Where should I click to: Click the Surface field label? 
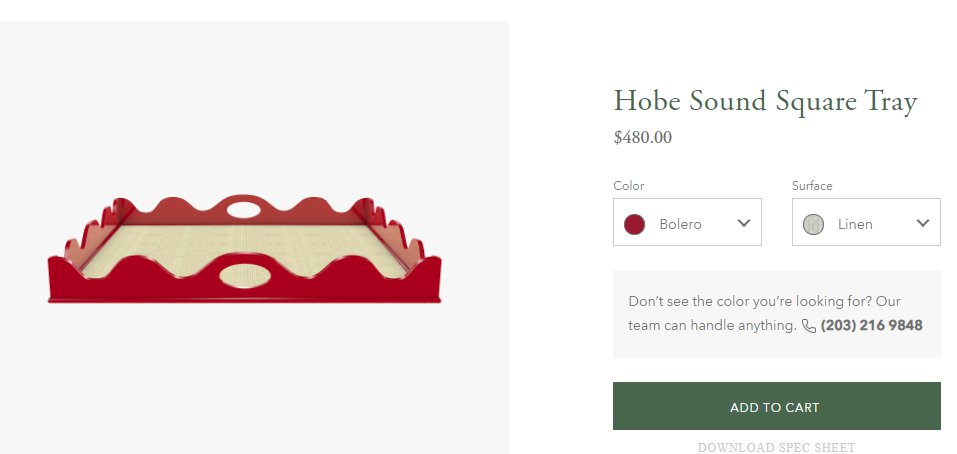click(x=812, y=186)
